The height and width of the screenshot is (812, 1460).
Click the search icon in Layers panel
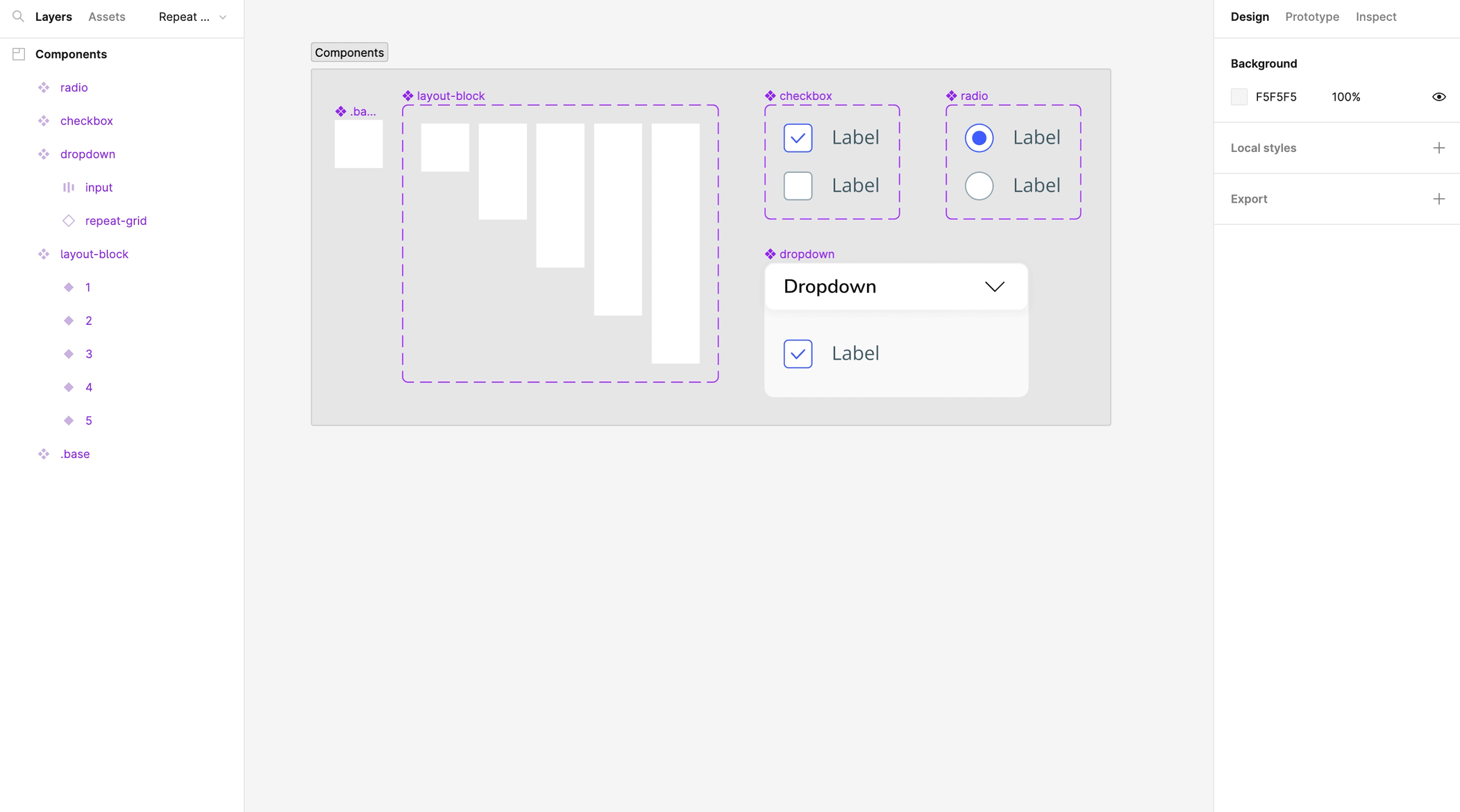pyautogui.click(x=18, y=16)
